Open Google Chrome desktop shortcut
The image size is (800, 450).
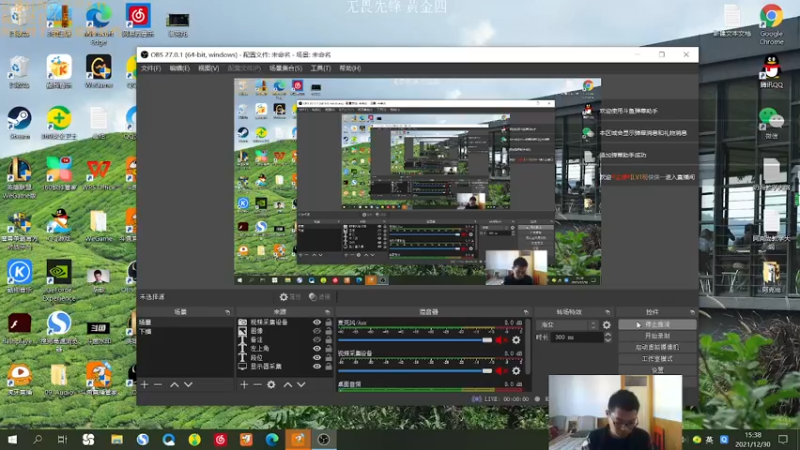tap(771, 24)
